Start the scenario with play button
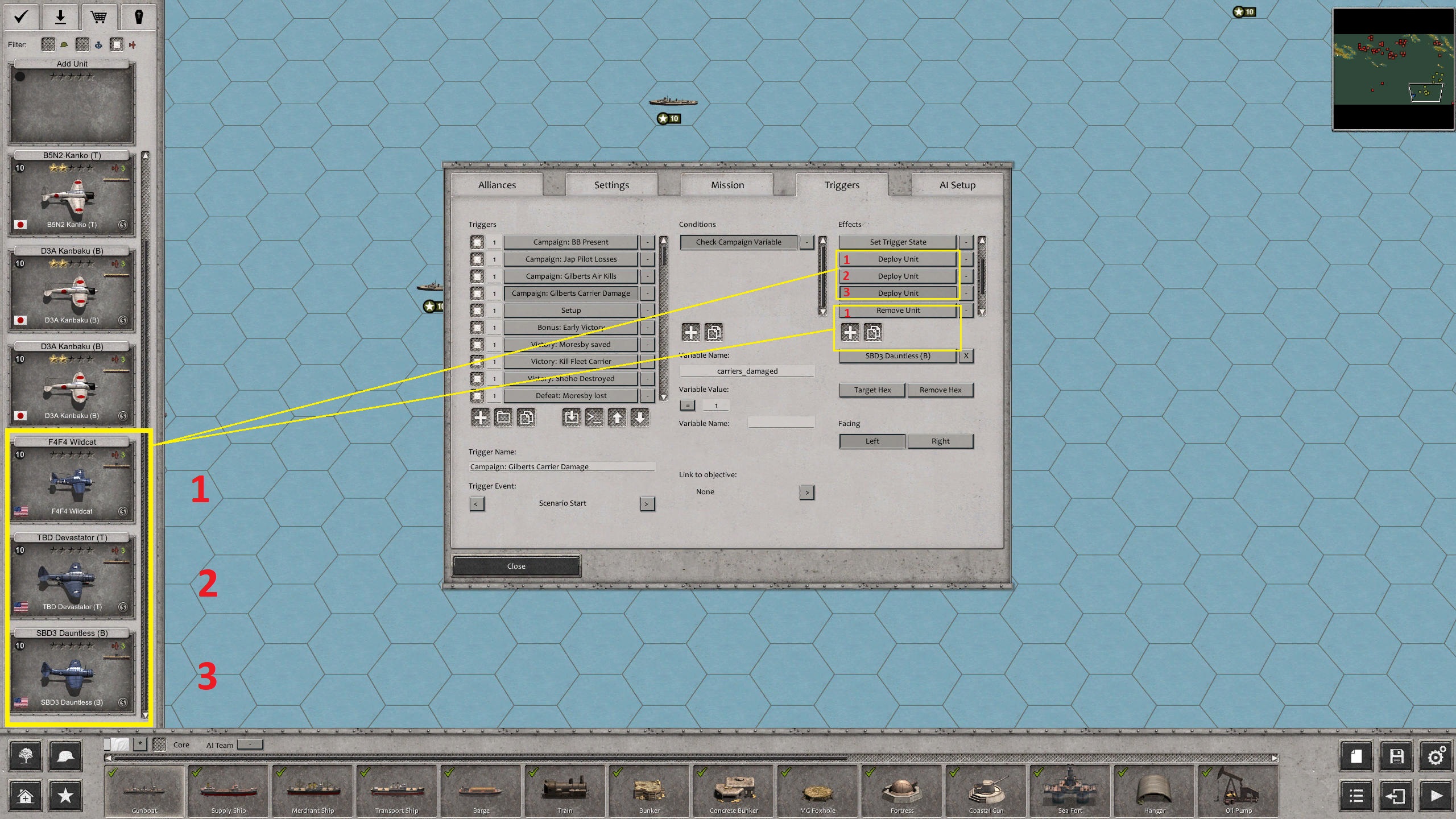Viewport: 1456px width, 819px height. tap(1436, 796)
